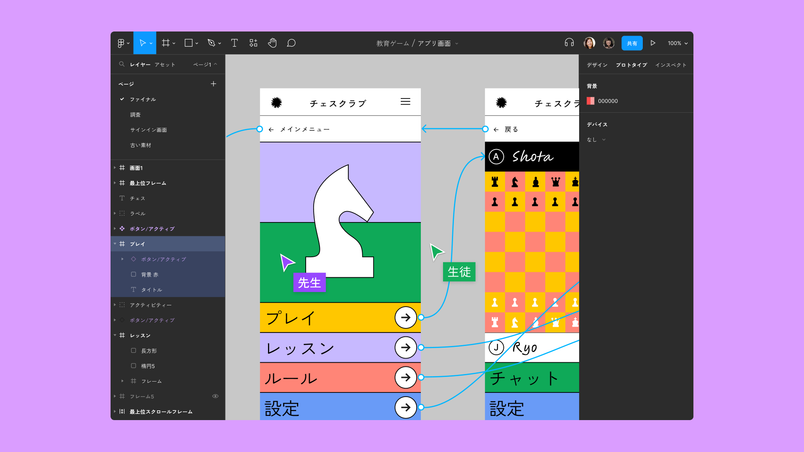804x452 pixels.
Task: Click the hamburger menu in チェスクラブ frame
Action: [x=405, y=102]
